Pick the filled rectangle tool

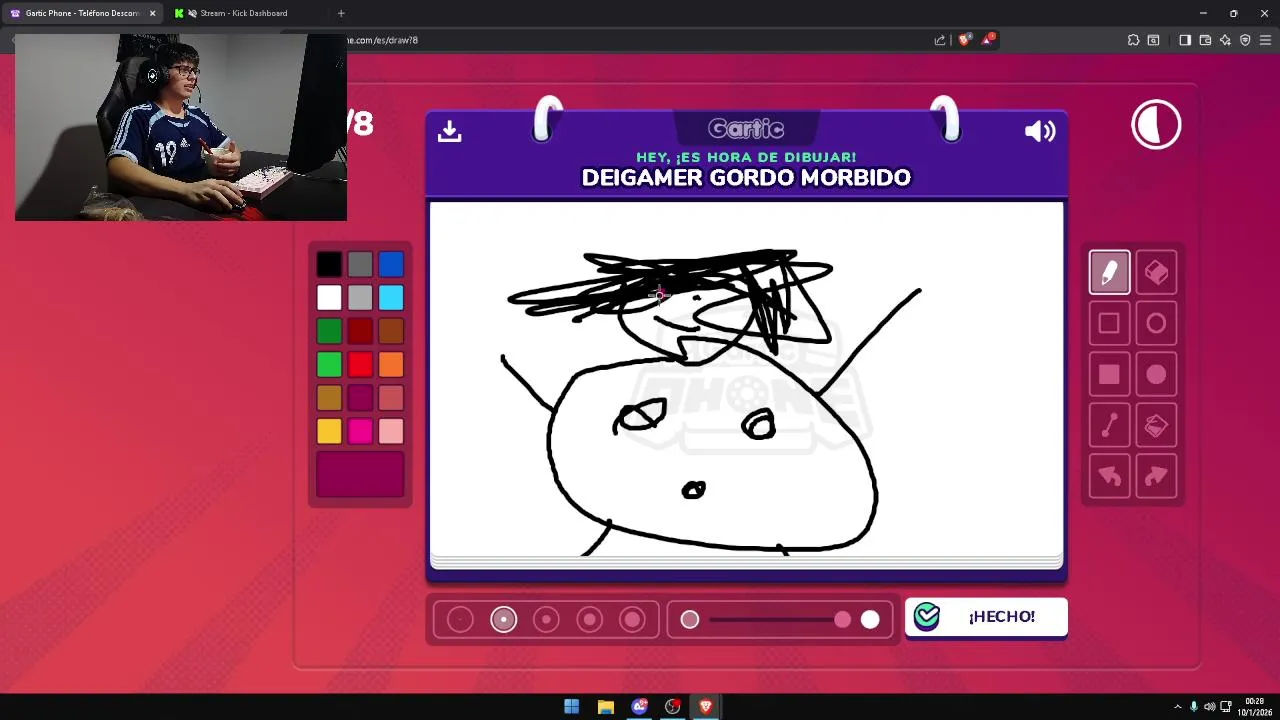[x=1109, y=374]
